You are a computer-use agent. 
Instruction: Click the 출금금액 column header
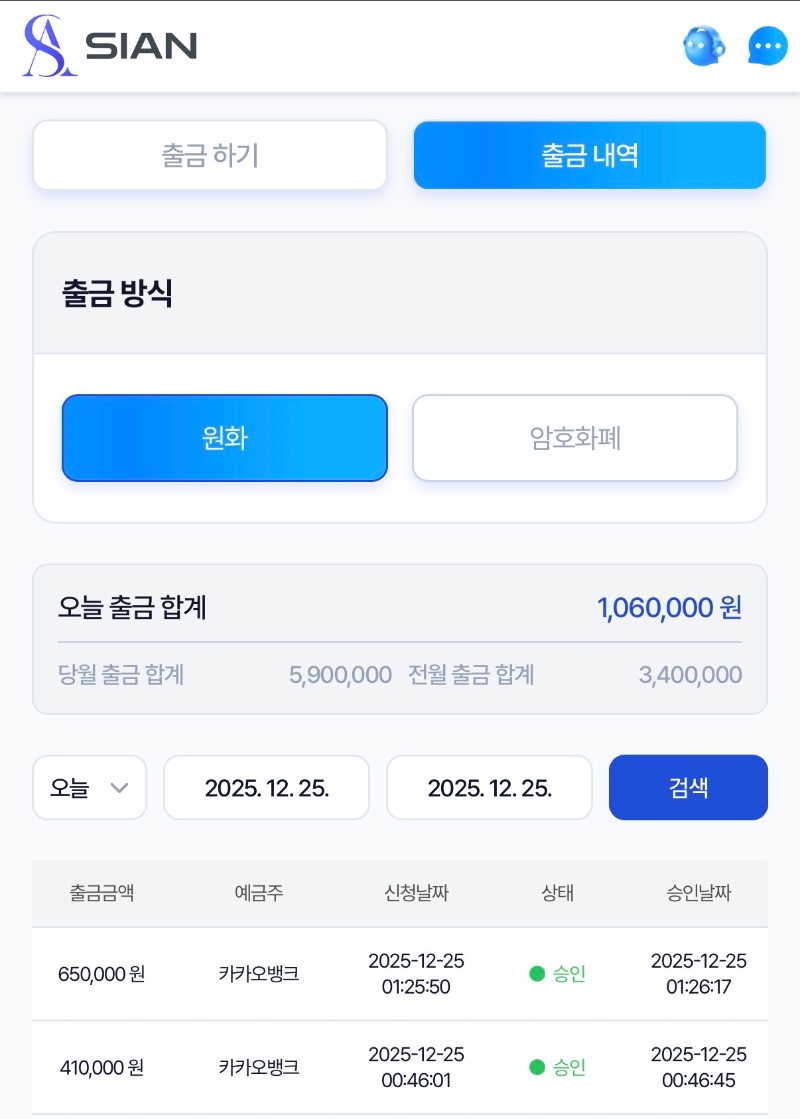(x=101, y=893)
